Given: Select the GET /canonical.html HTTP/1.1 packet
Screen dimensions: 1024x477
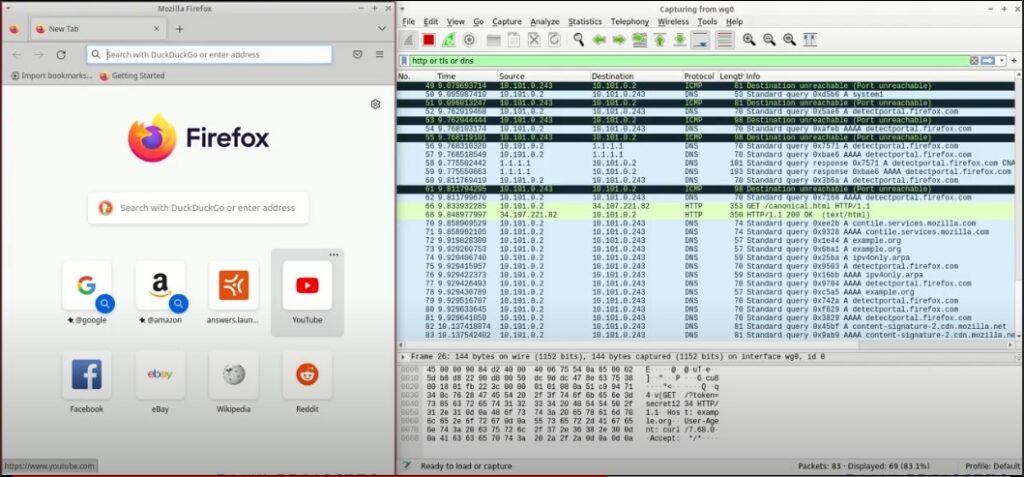Looking at the screenshot, I should (707, 206).
